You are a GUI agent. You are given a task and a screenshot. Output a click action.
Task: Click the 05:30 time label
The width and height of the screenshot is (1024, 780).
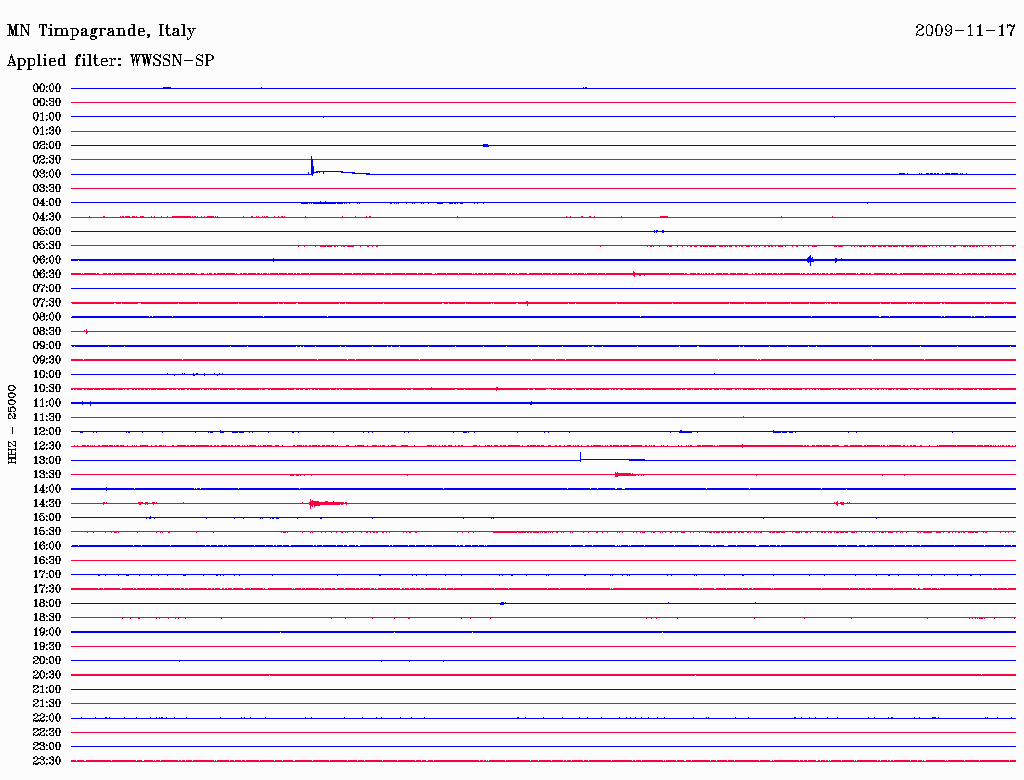point(47,246)
